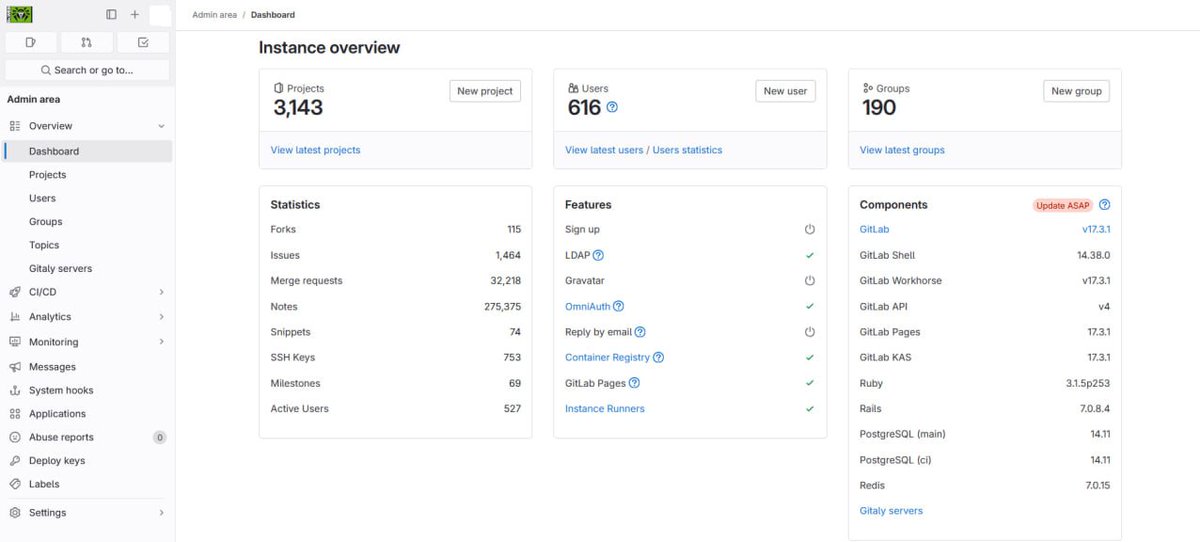Click the help icon beside Container Registry

658,358
